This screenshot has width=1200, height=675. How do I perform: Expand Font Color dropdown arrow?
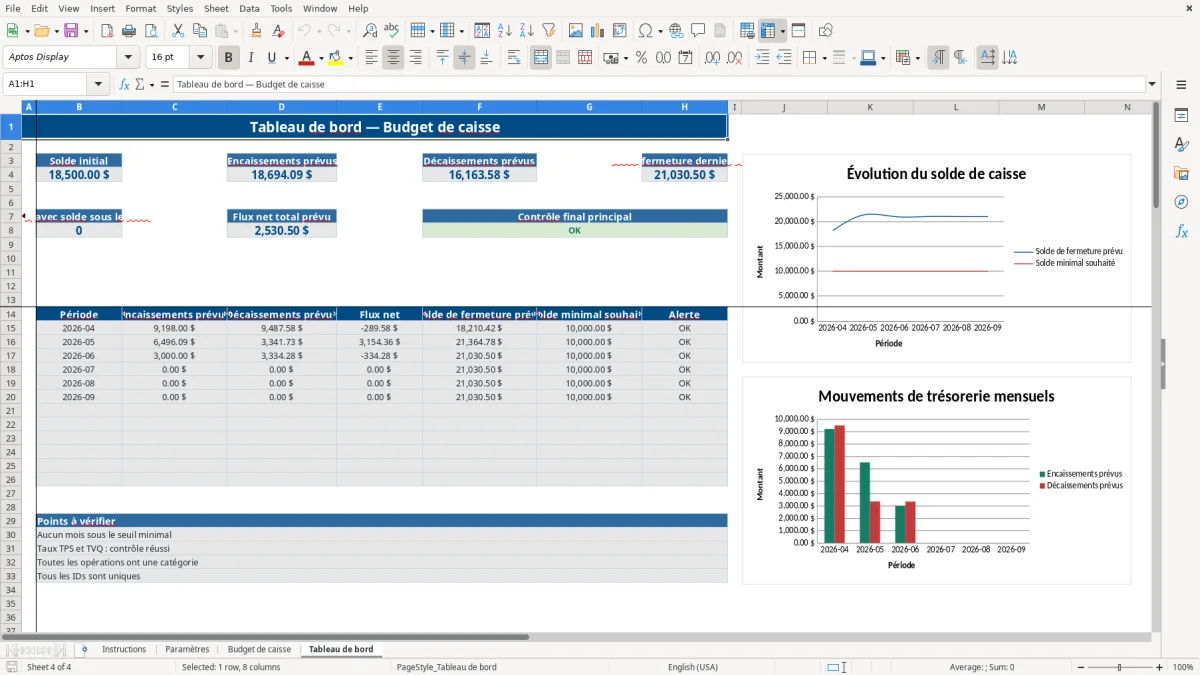pos(321,58)
